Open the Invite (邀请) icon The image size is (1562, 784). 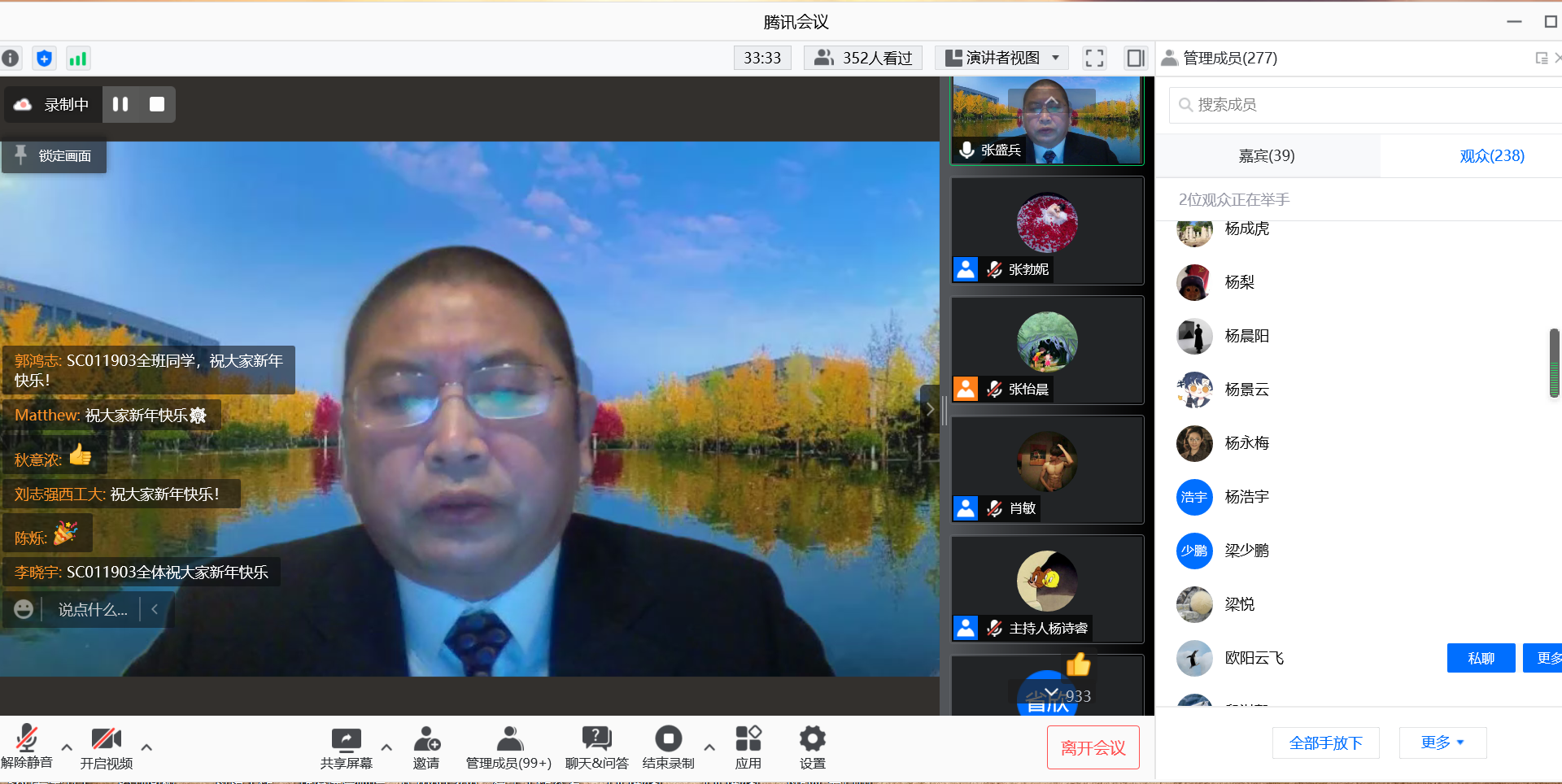coord(426,739)
